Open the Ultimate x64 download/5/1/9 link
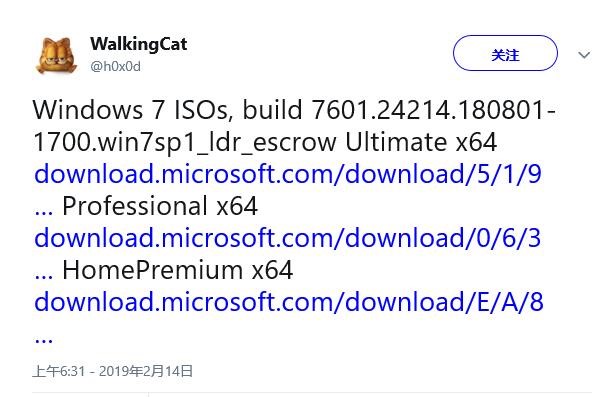 (x=288, y=174)
